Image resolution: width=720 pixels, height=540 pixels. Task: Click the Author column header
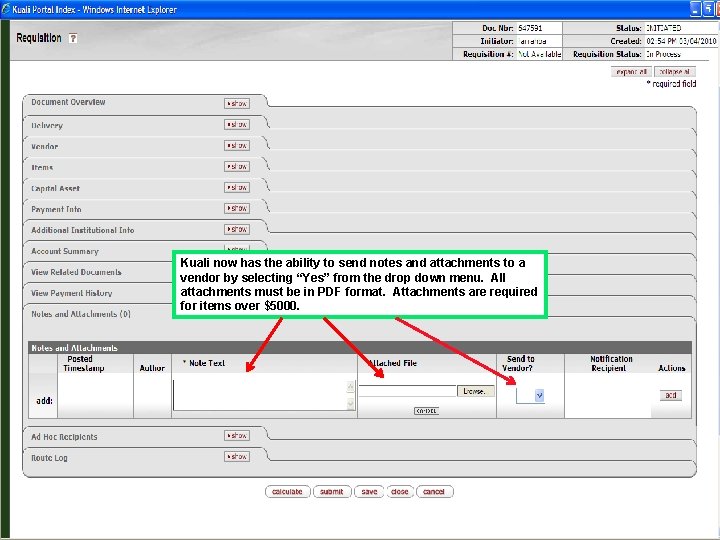(152, 368)
